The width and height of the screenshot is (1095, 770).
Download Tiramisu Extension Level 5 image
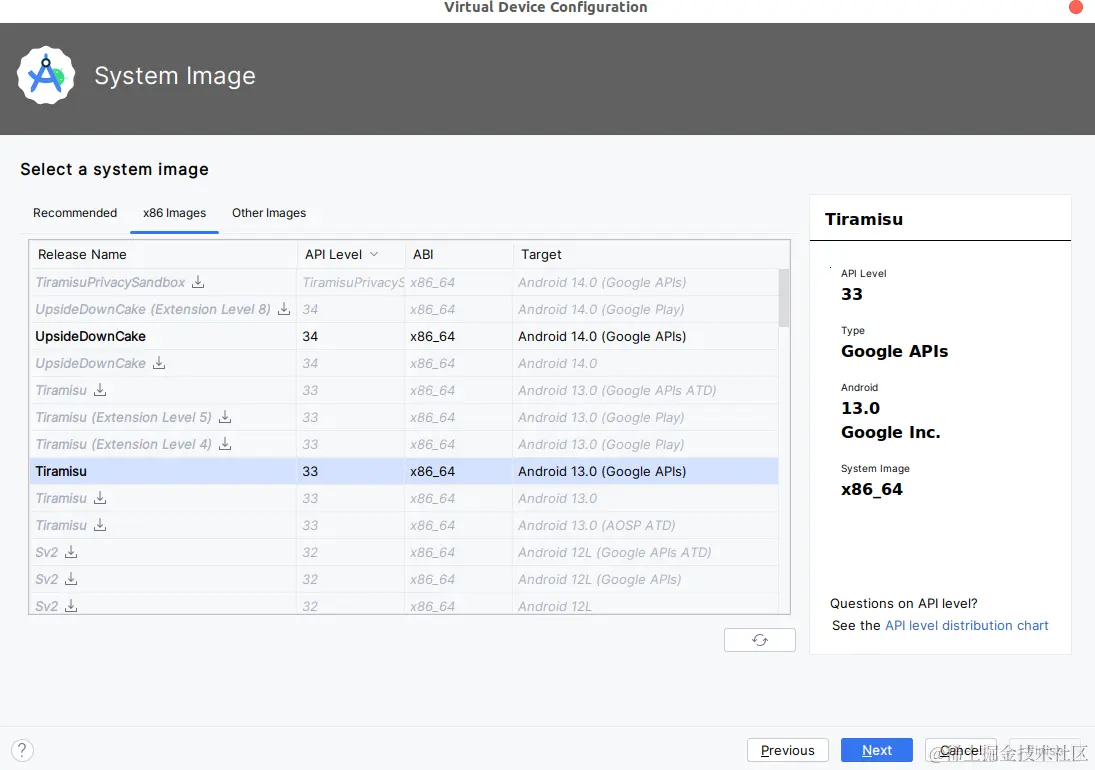[225, 418]
